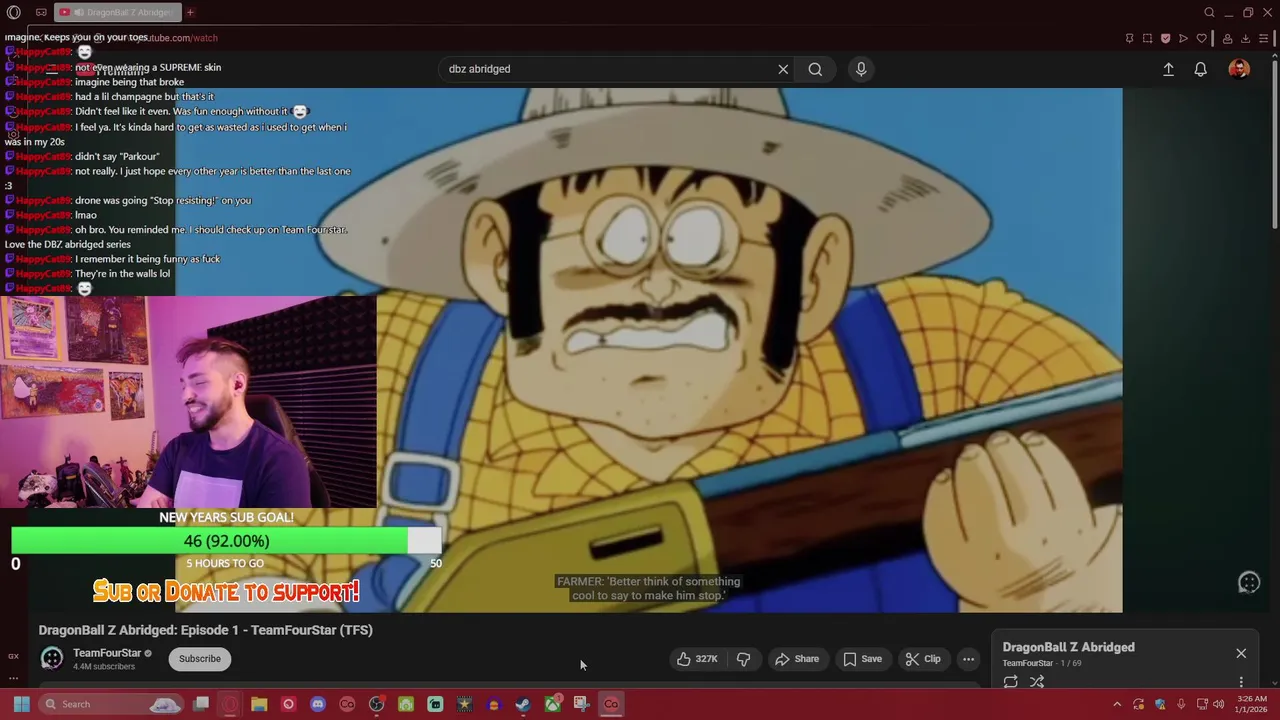Take a snapshot with the capture icon

coord(1147,38)
